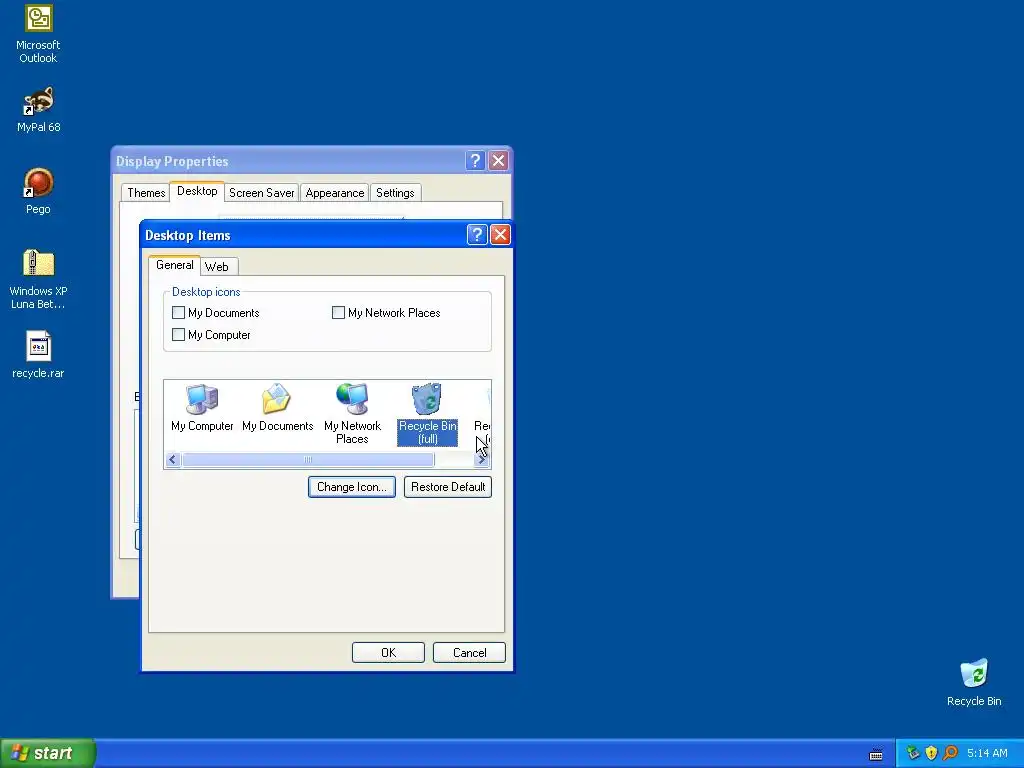Click the on-screen keyboard taskbar icon
This screenshot has width=1024, height=768.
click(x=876, y=754)
